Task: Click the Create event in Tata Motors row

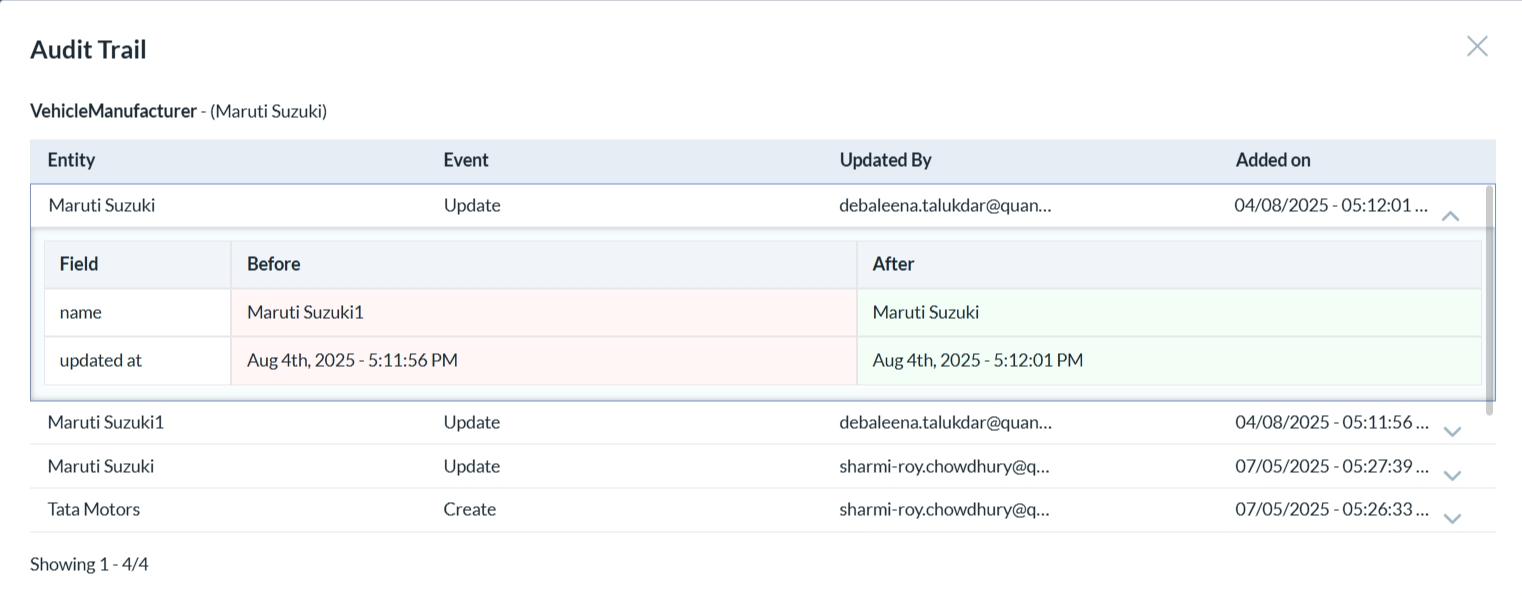Action: 469,509
